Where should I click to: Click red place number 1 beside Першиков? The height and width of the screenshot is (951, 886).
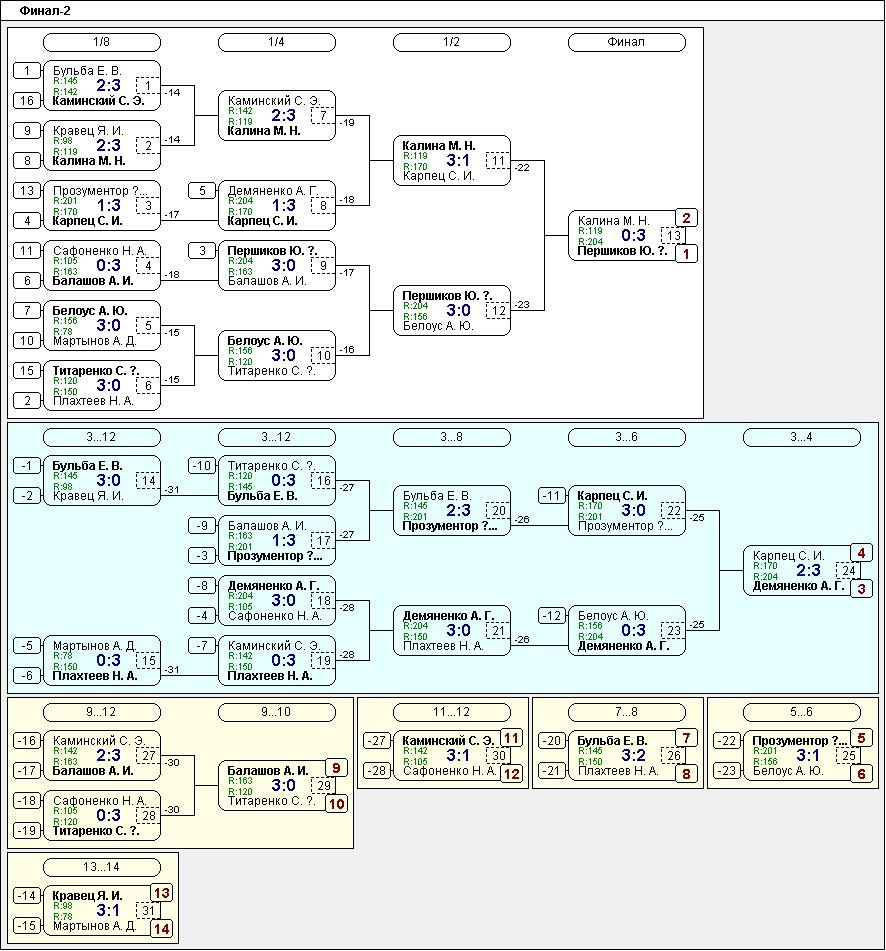click(x=686, y=254)
